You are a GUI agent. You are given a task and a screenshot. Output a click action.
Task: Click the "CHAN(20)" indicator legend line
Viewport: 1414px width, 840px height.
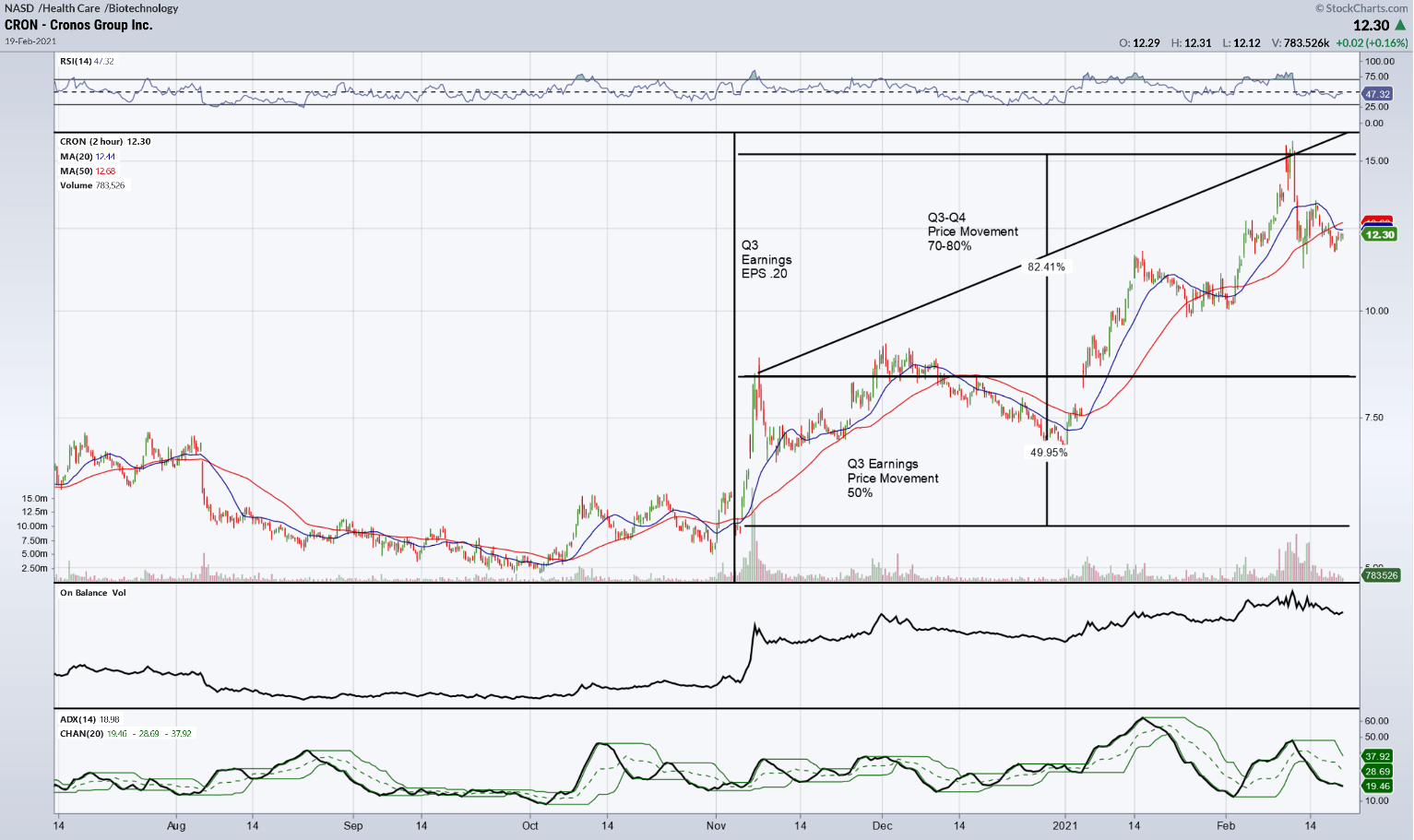125,734
